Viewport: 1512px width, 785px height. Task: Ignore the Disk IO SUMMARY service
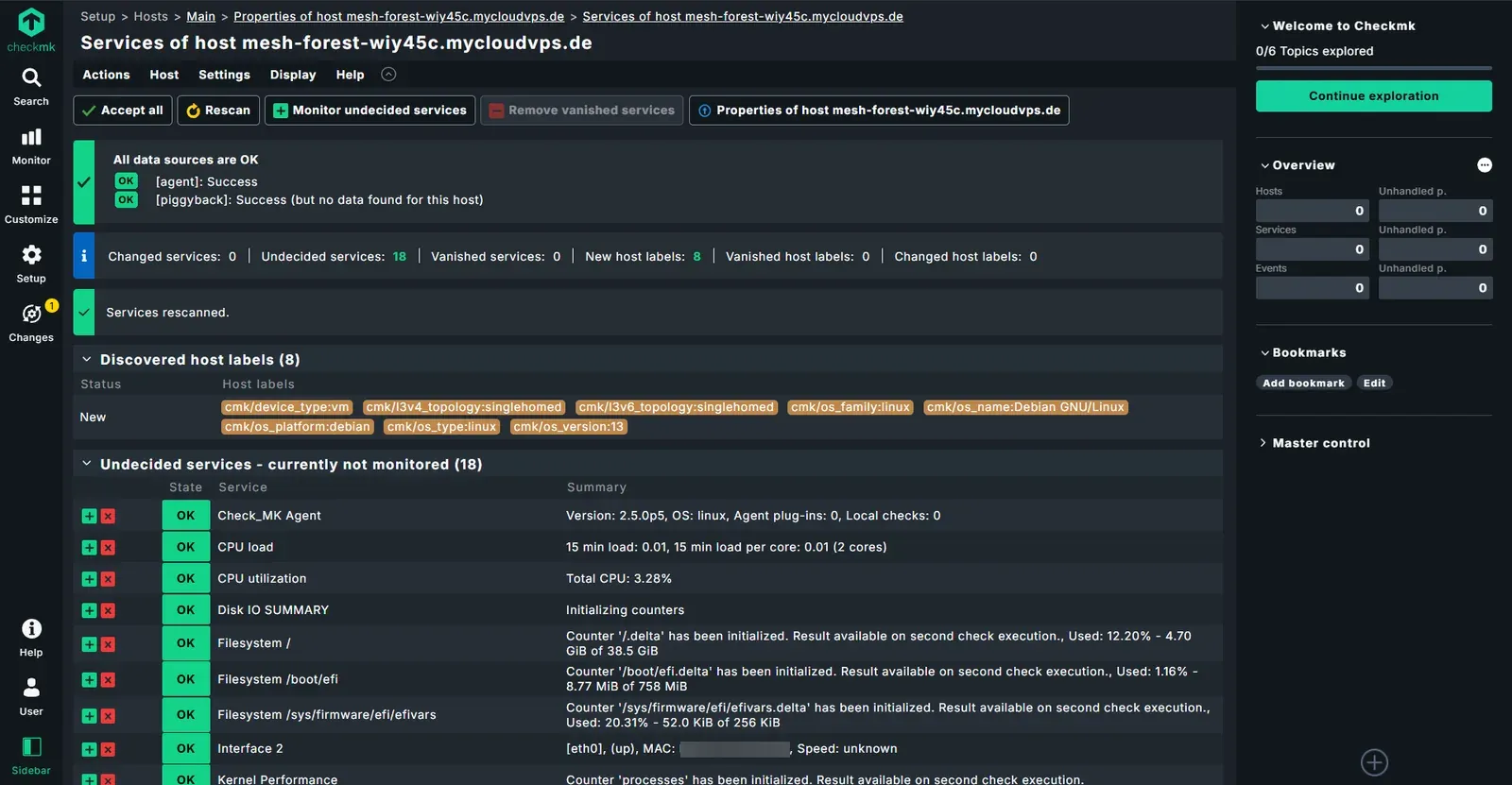(x=108, y=611)
